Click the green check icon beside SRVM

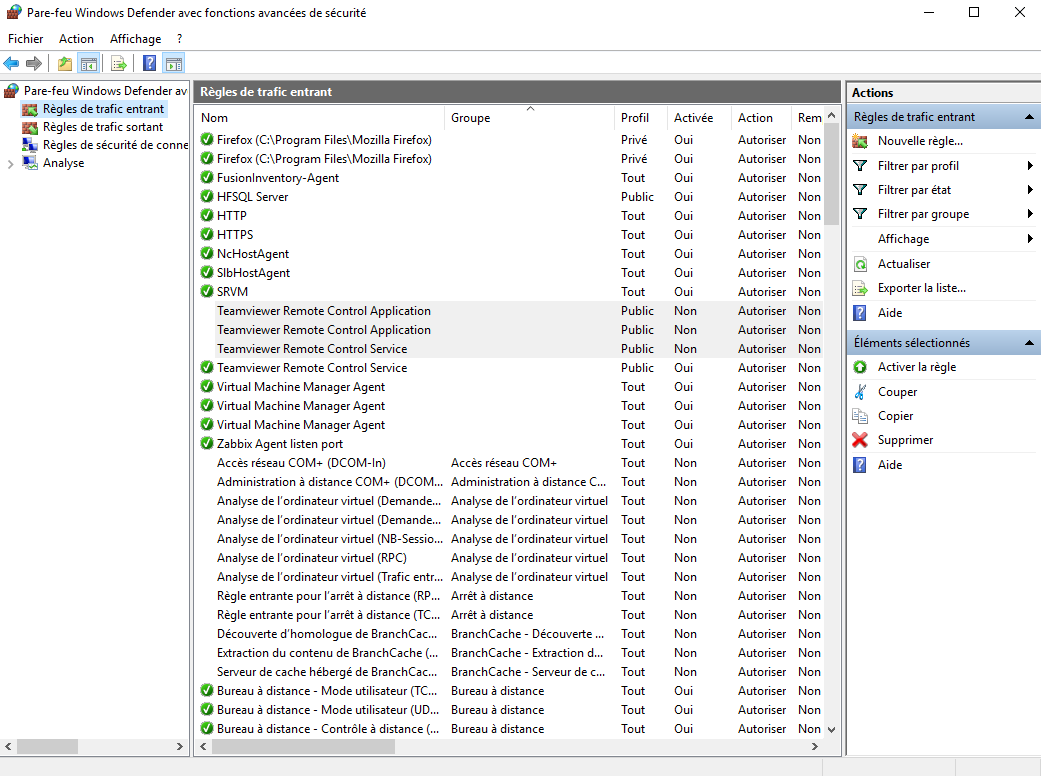pos(207,291)
